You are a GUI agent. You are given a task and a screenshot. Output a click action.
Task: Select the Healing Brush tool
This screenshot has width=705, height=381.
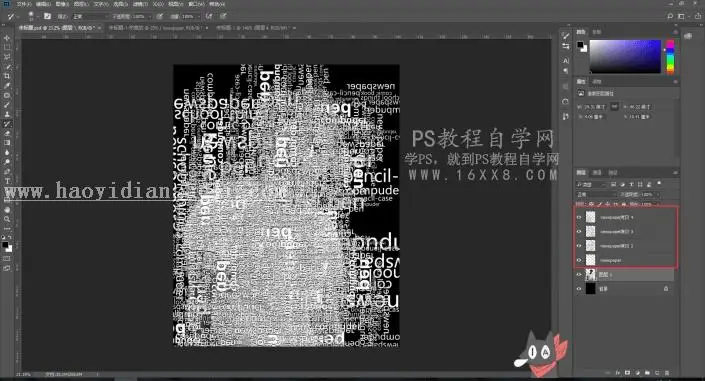pos(7,95)
